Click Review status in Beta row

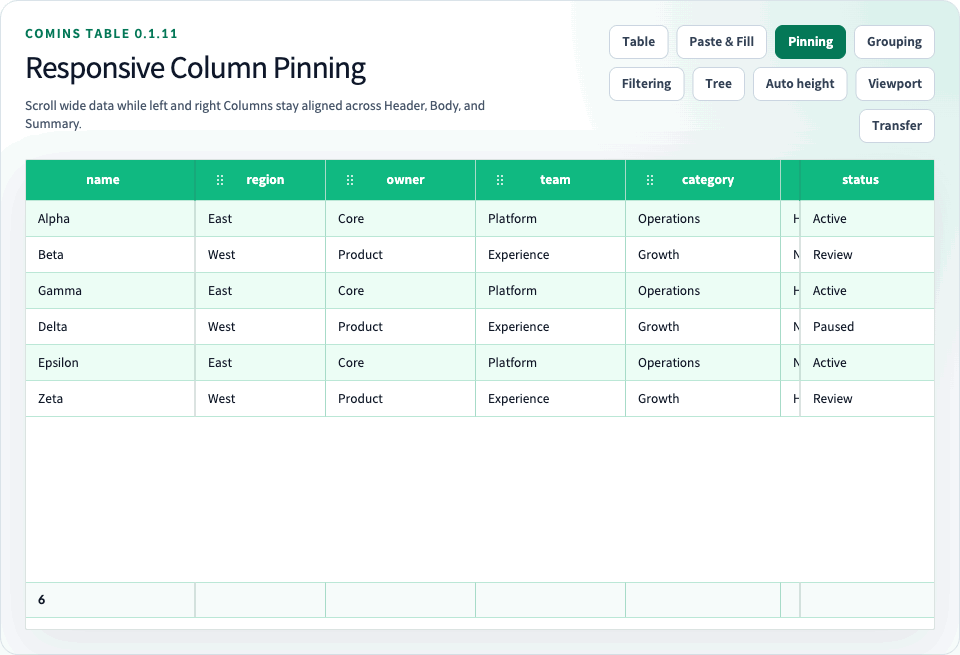coord(867,255)
